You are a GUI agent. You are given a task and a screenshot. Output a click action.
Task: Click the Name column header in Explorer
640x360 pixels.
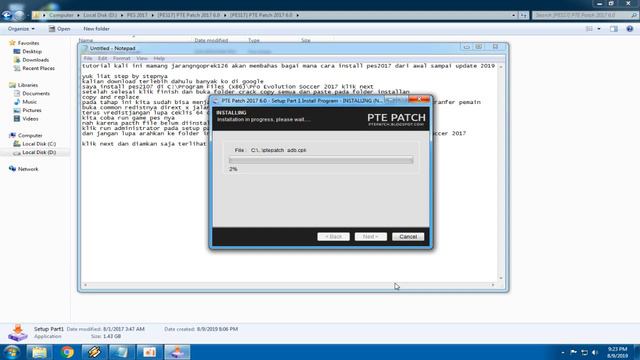coord(86,40)
